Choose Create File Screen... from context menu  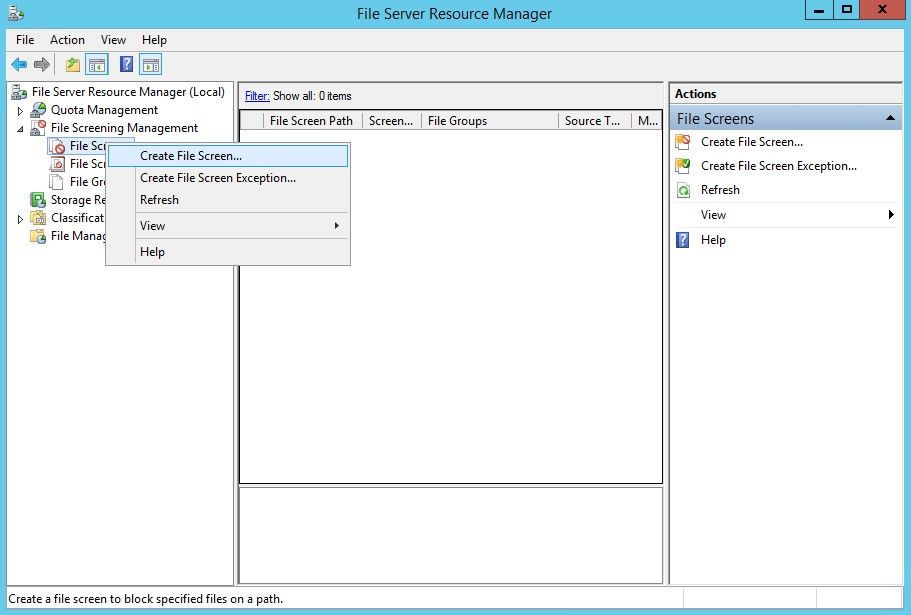pyautogui.click(x=228, y=156)
